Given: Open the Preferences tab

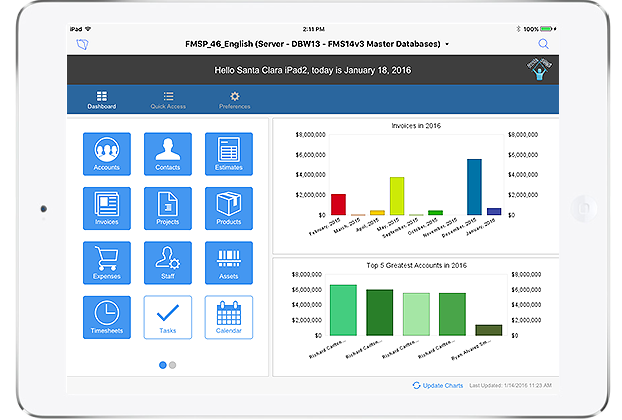Looking at the screenshot, I should [235, 100].
